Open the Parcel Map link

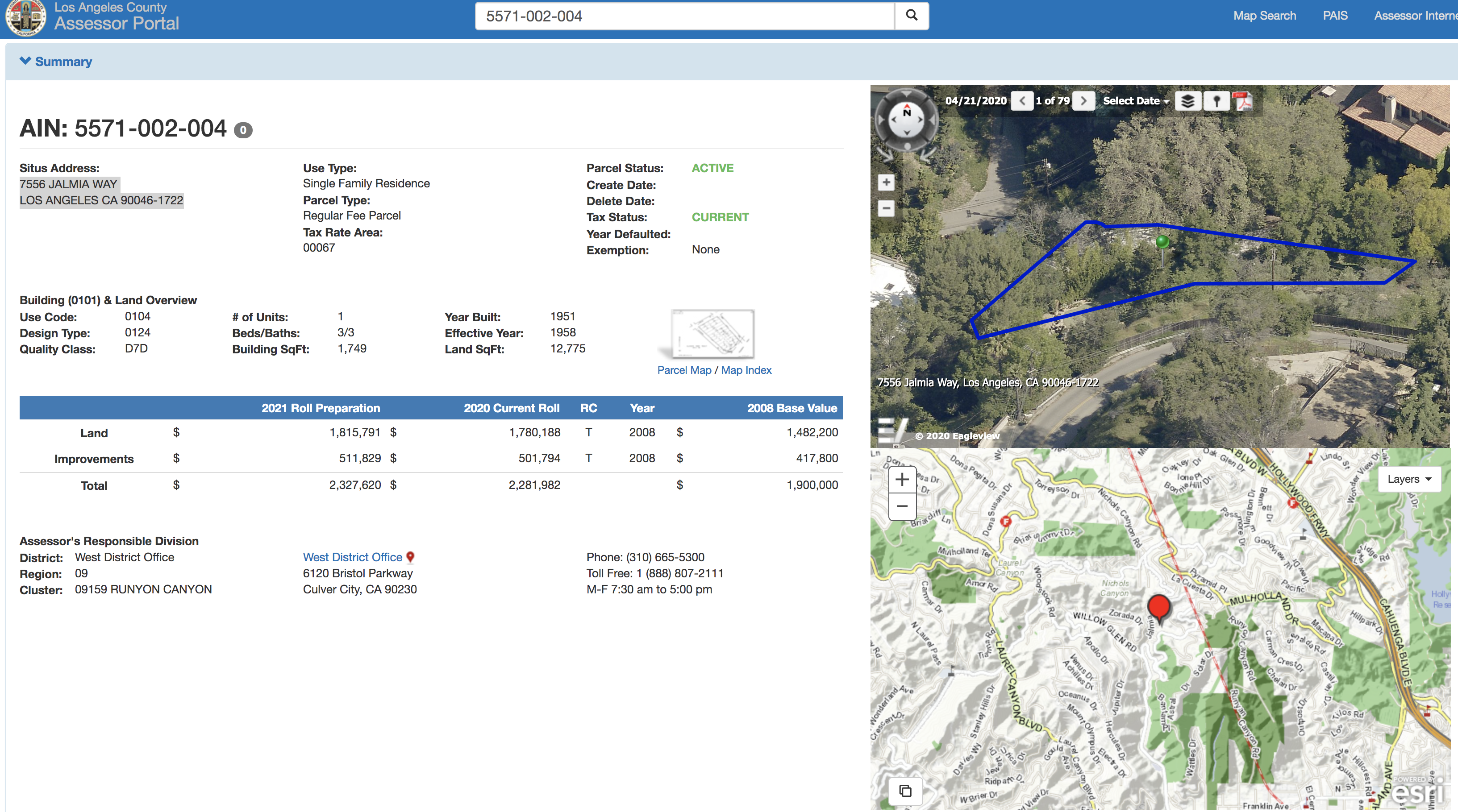pyautogui.click(x=684, y=370)
